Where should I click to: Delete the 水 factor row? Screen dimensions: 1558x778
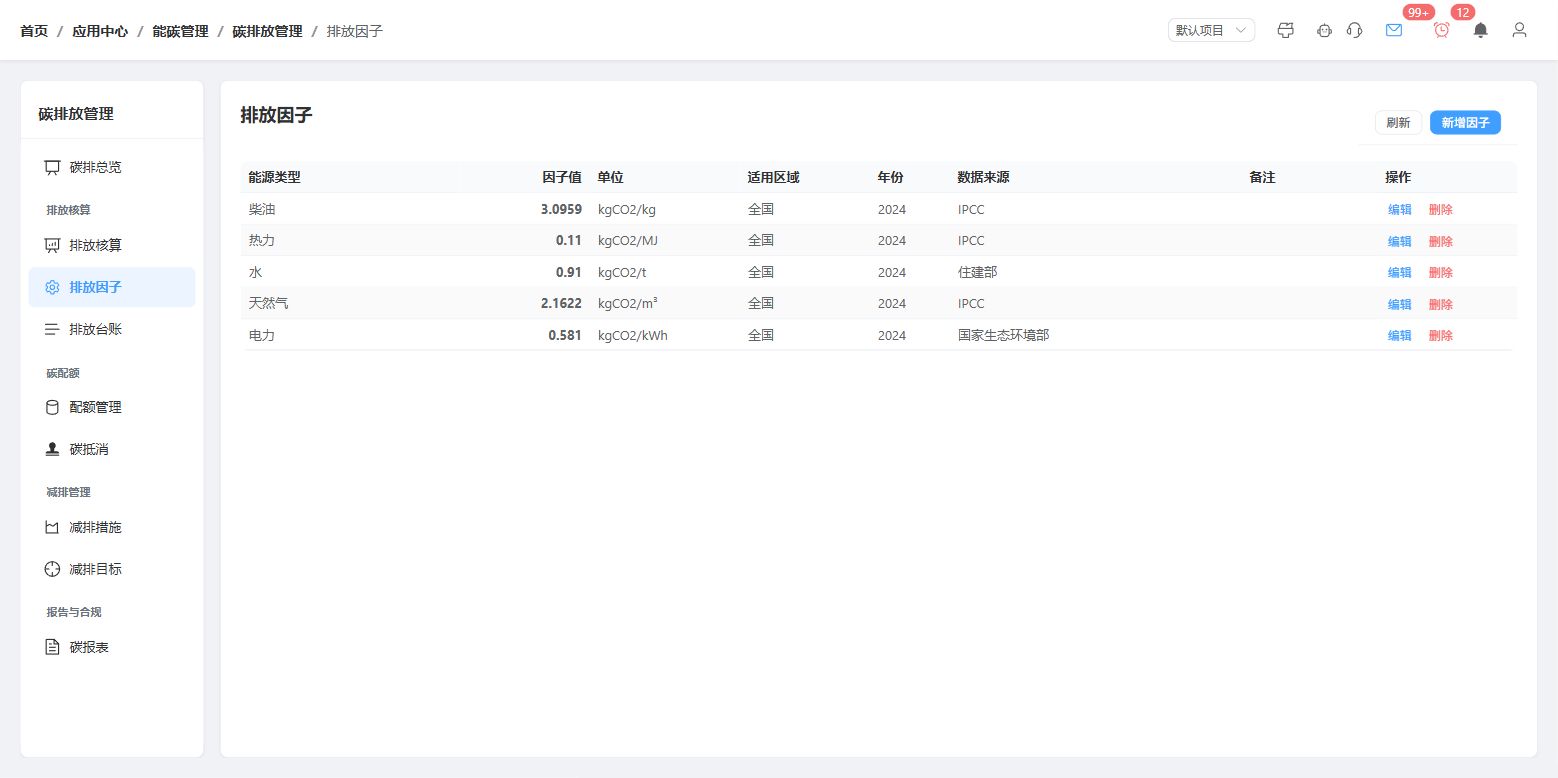[x=1441, y=272]
